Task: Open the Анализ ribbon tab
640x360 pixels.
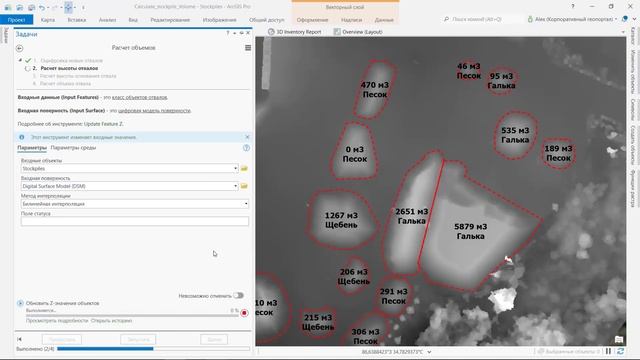Action: 107,20
